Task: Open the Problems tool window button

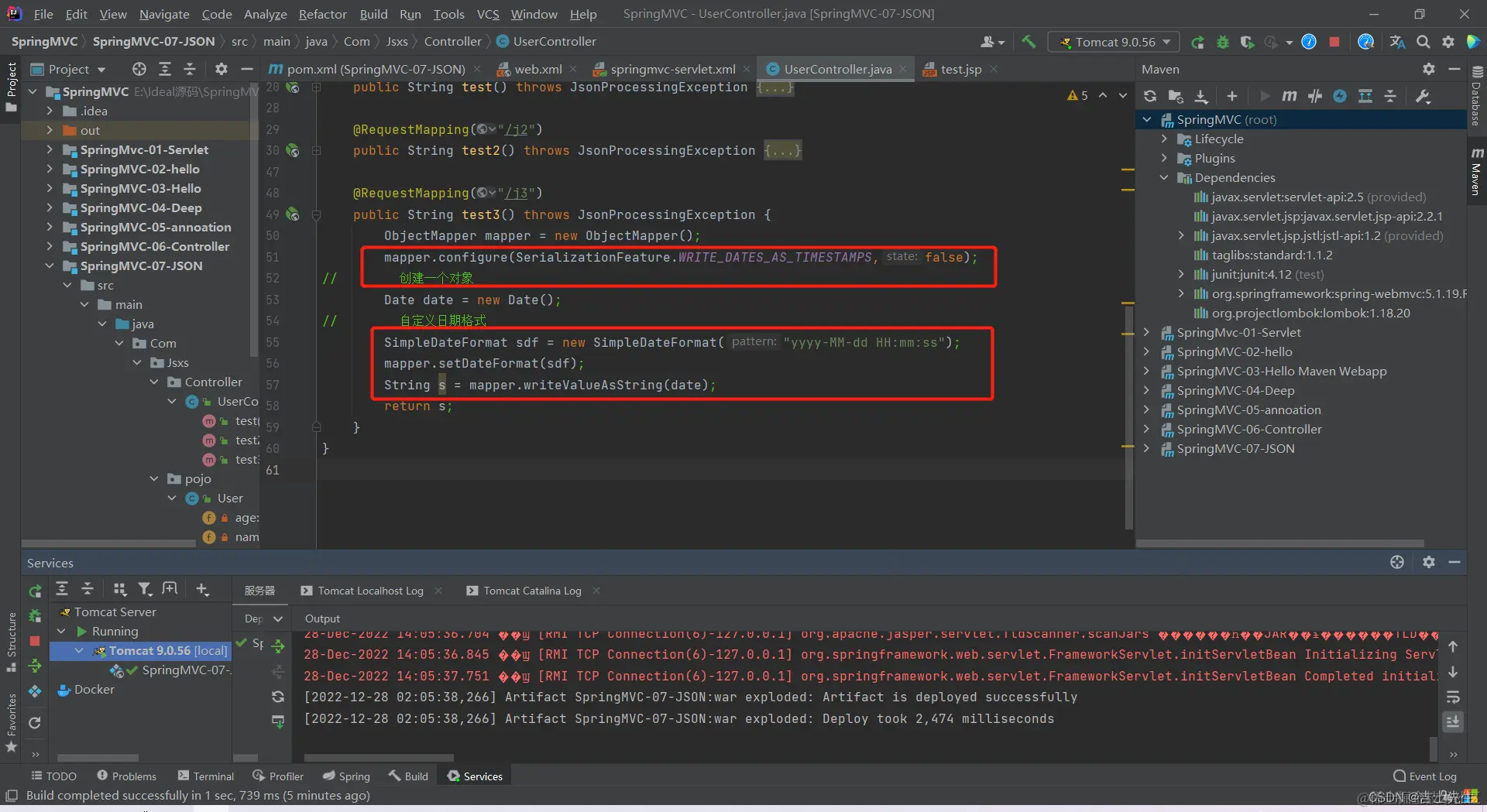Action: (x=127, y=776)
